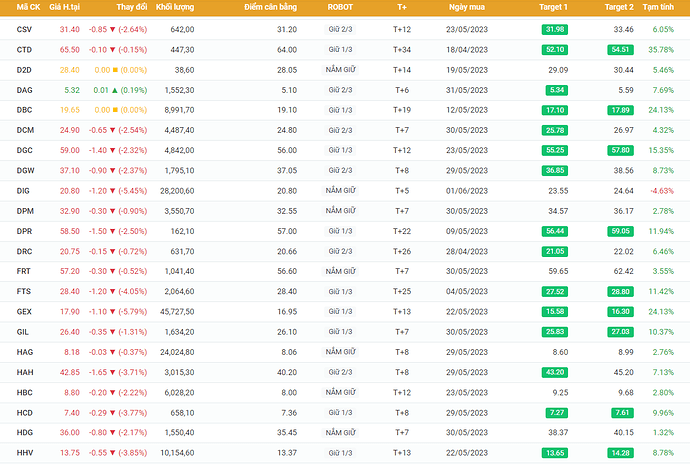Click date 01/06/2023 in DIG row
690x465 pixels.
tap(467, 191)
